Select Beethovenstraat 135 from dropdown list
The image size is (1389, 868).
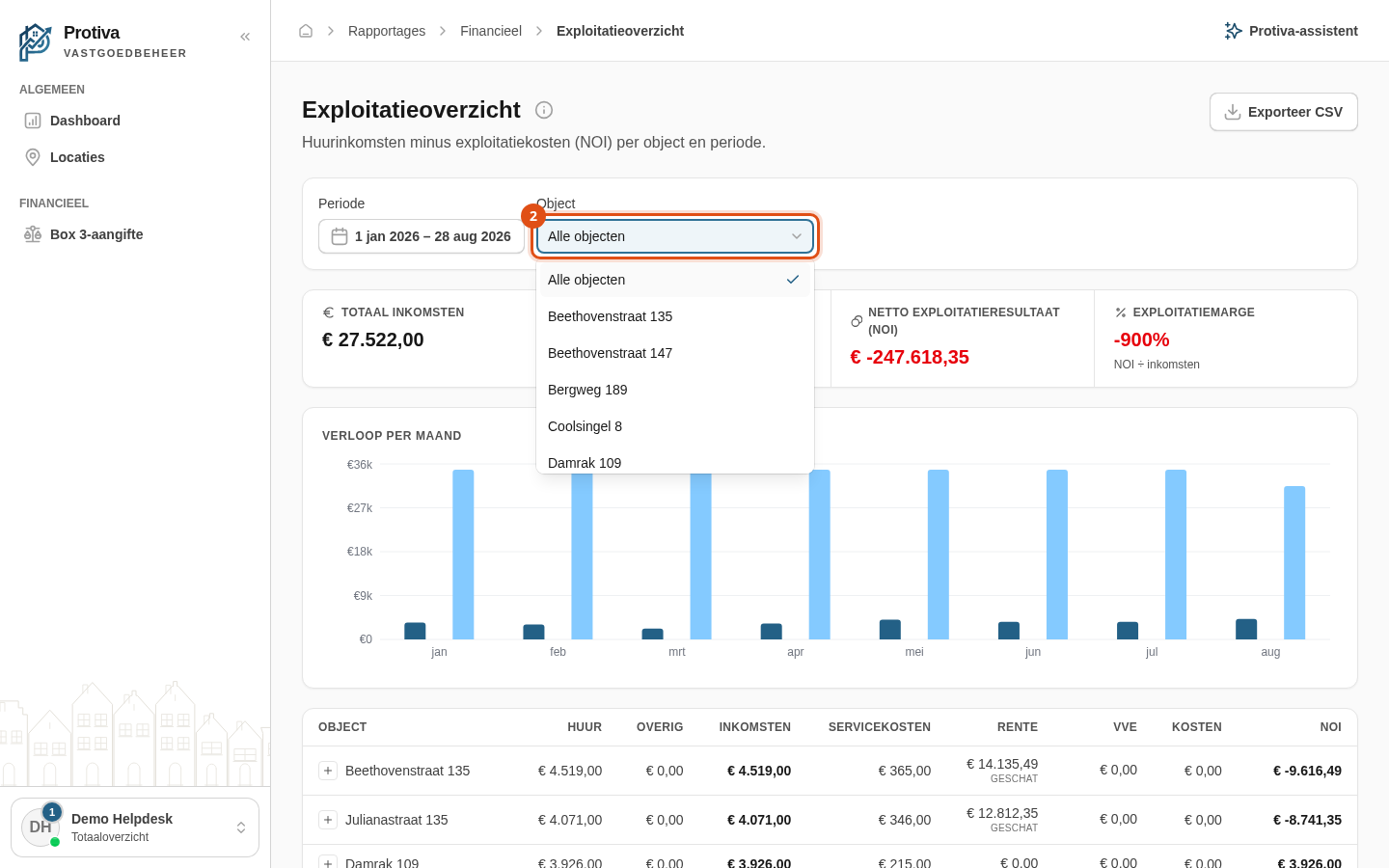(675, 316)
